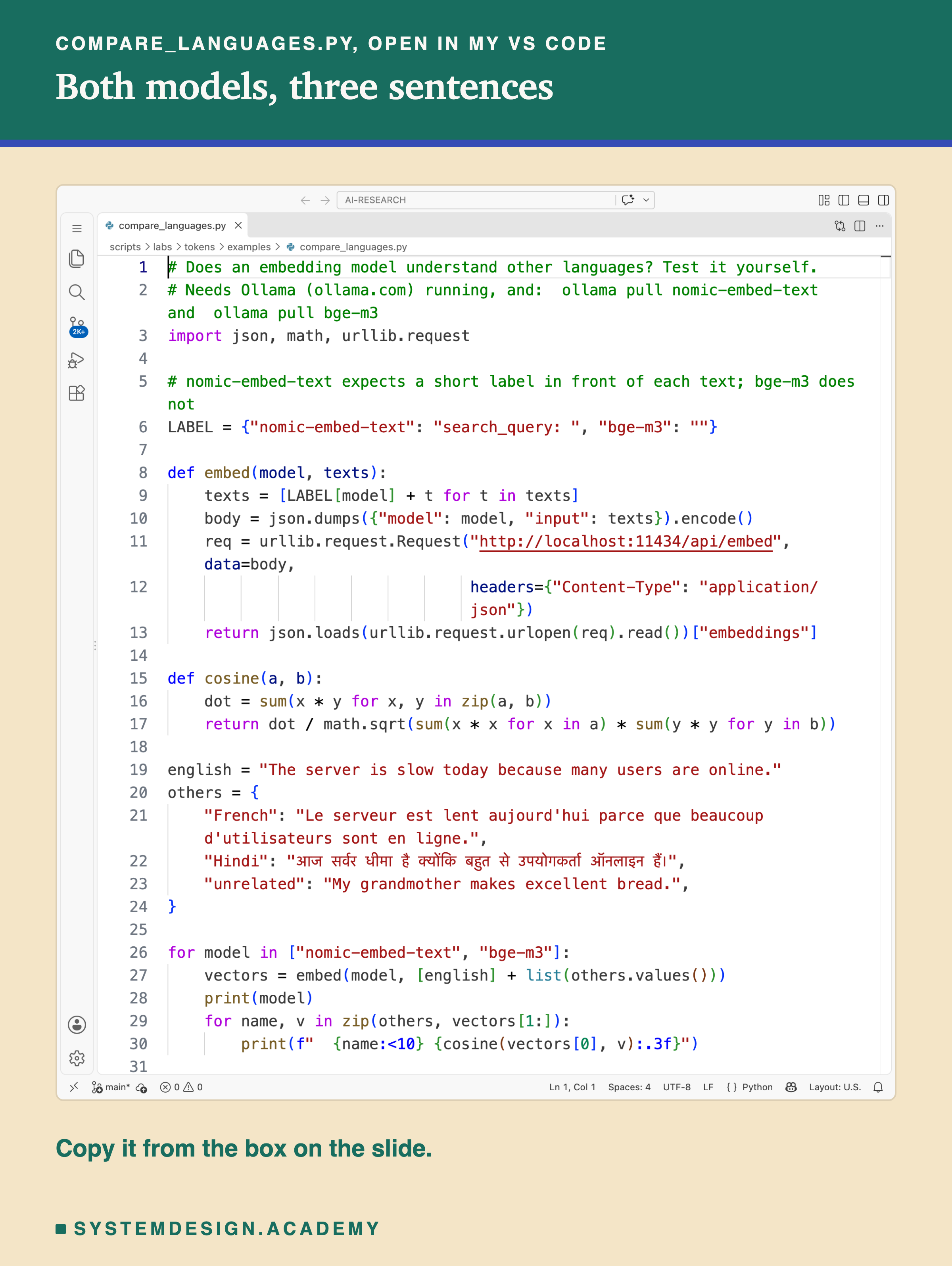Go back with the left arrow

[x=305, y=200]
